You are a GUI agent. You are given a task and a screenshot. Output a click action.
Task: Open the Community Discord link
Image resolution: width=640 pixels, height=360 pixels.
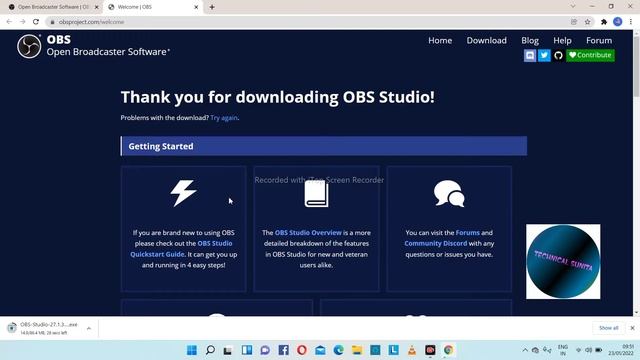click(436, 243)
